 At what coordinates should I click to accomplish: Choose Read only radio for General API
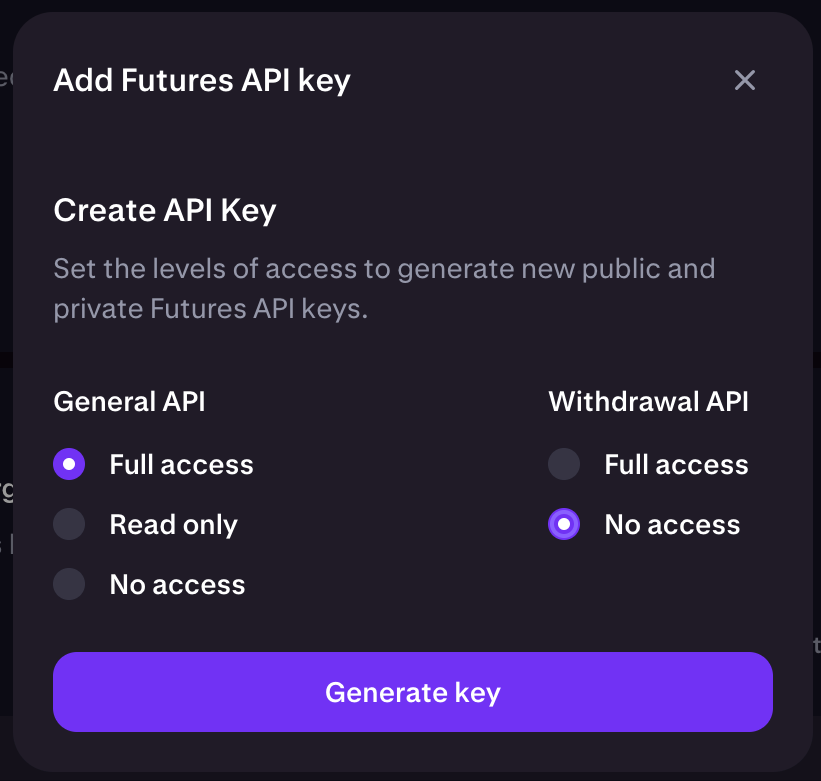click(69, 524)
